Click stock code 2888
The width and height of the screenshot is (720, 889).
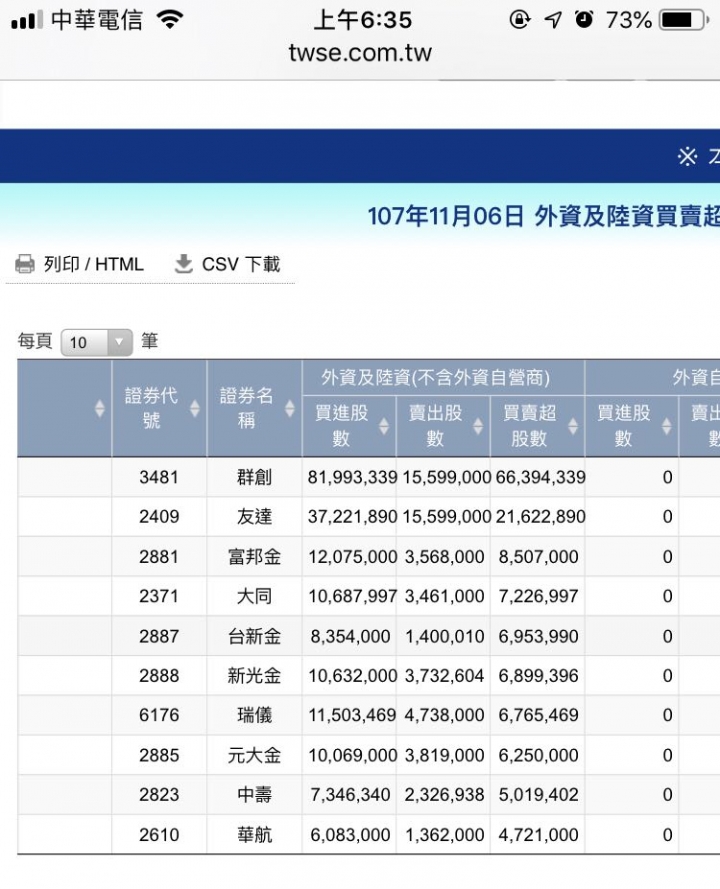[x=159, y=676]
